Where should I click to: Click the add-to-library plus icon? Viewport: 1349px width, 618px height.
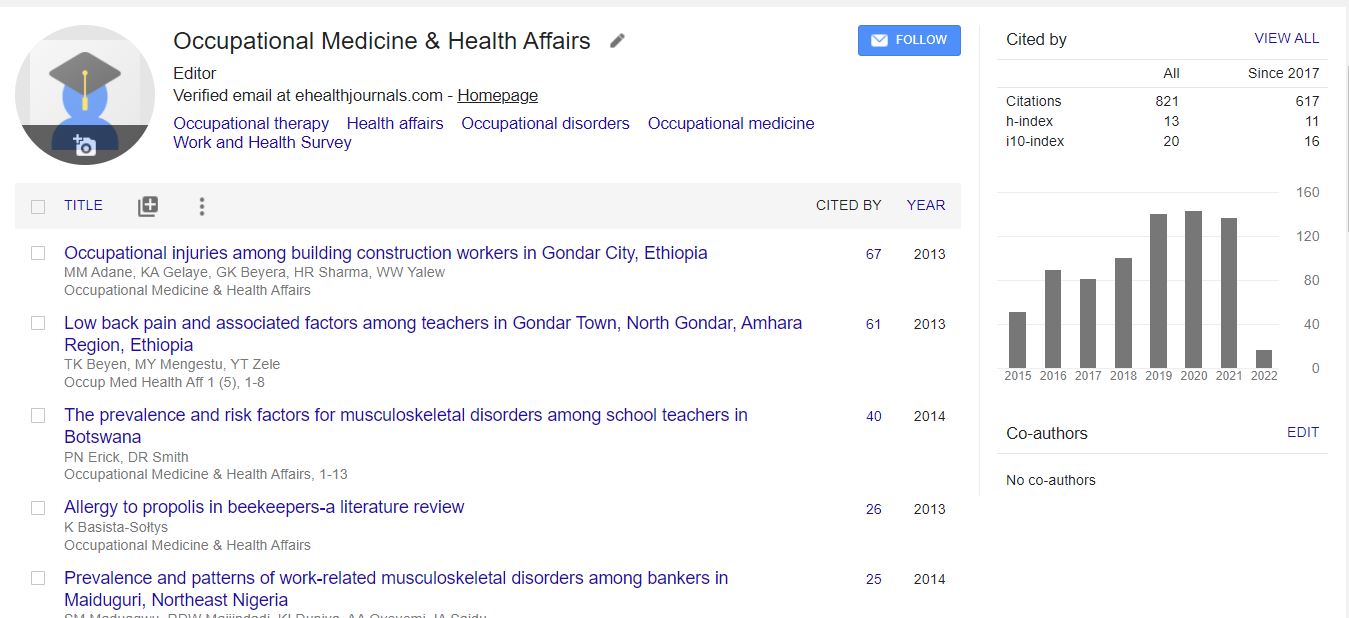coord(148,206)
